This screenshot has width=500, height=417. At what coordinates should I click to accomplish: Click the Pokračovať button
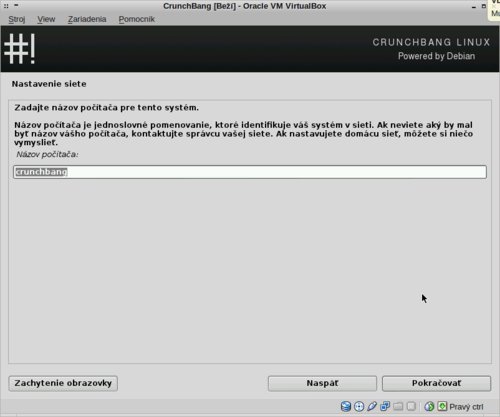pyautogui.click(x=436, y=383)
